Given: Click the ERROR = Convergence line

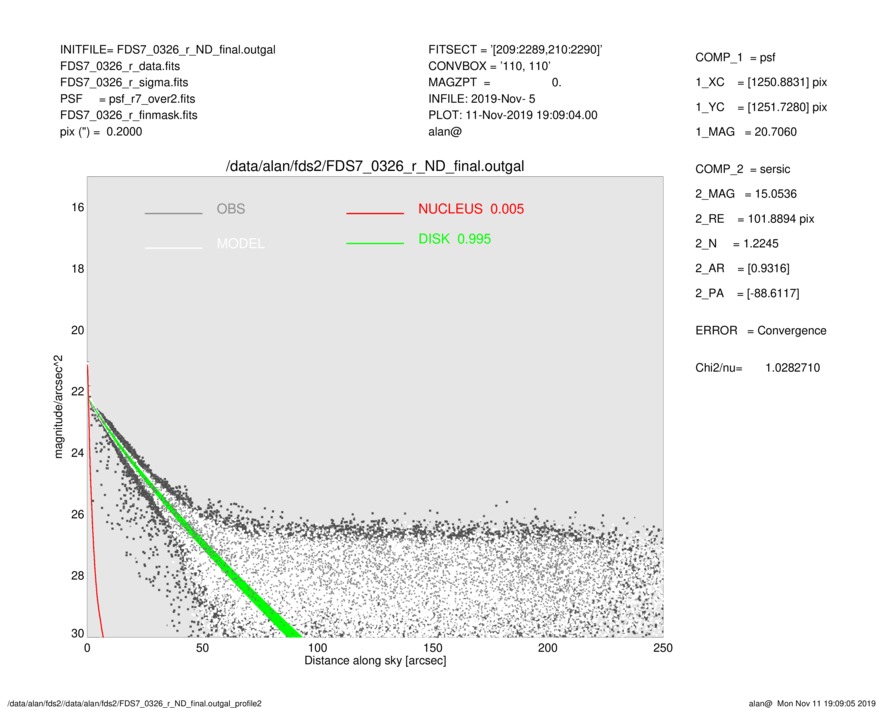Looking at the screenshot, I should click(761, 331).
